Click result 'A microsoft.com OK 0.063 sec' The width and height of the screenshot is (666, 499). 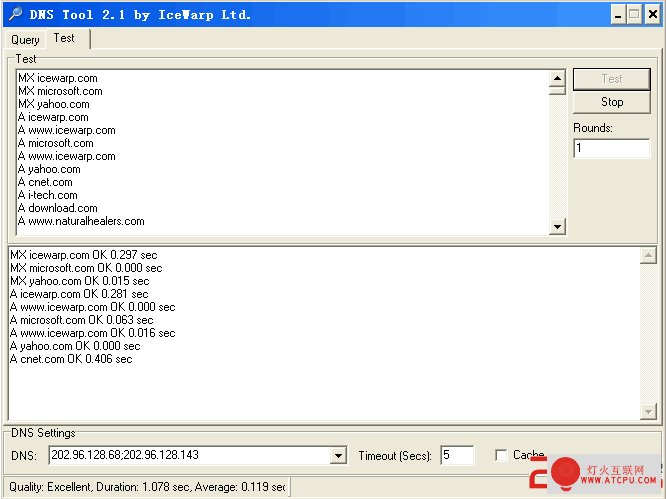[82, 320]
